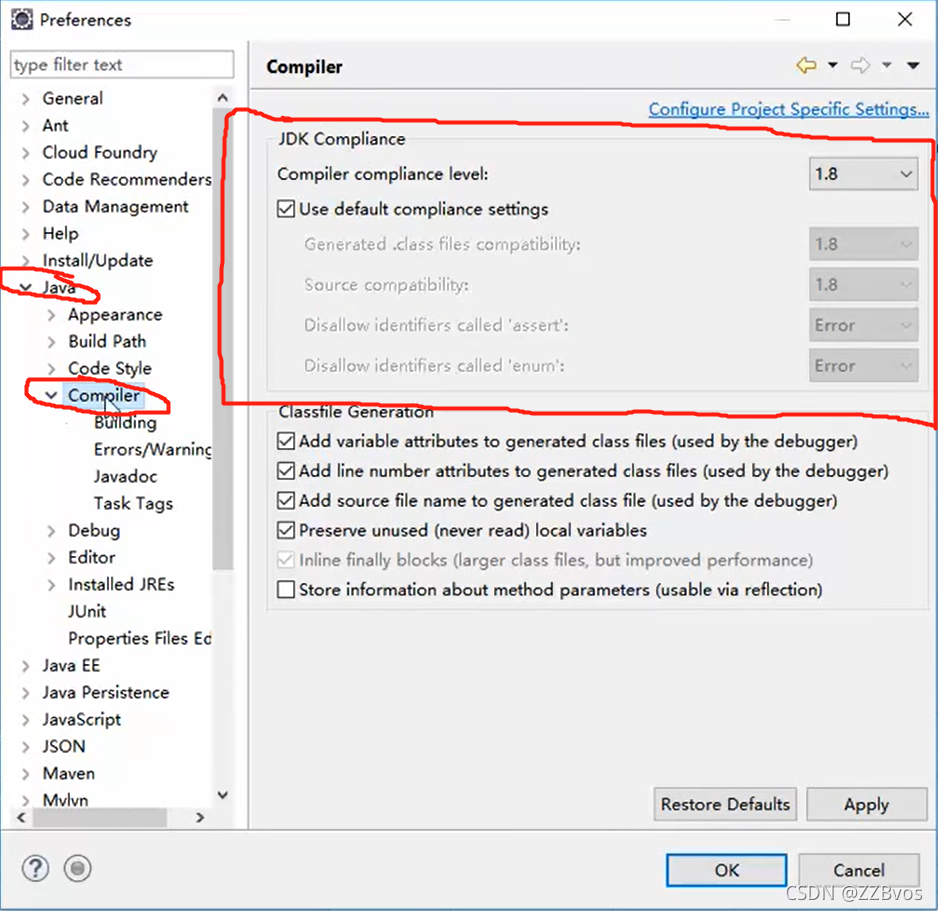
Task: Maximize the Preferences window
Action: (843, 20)
